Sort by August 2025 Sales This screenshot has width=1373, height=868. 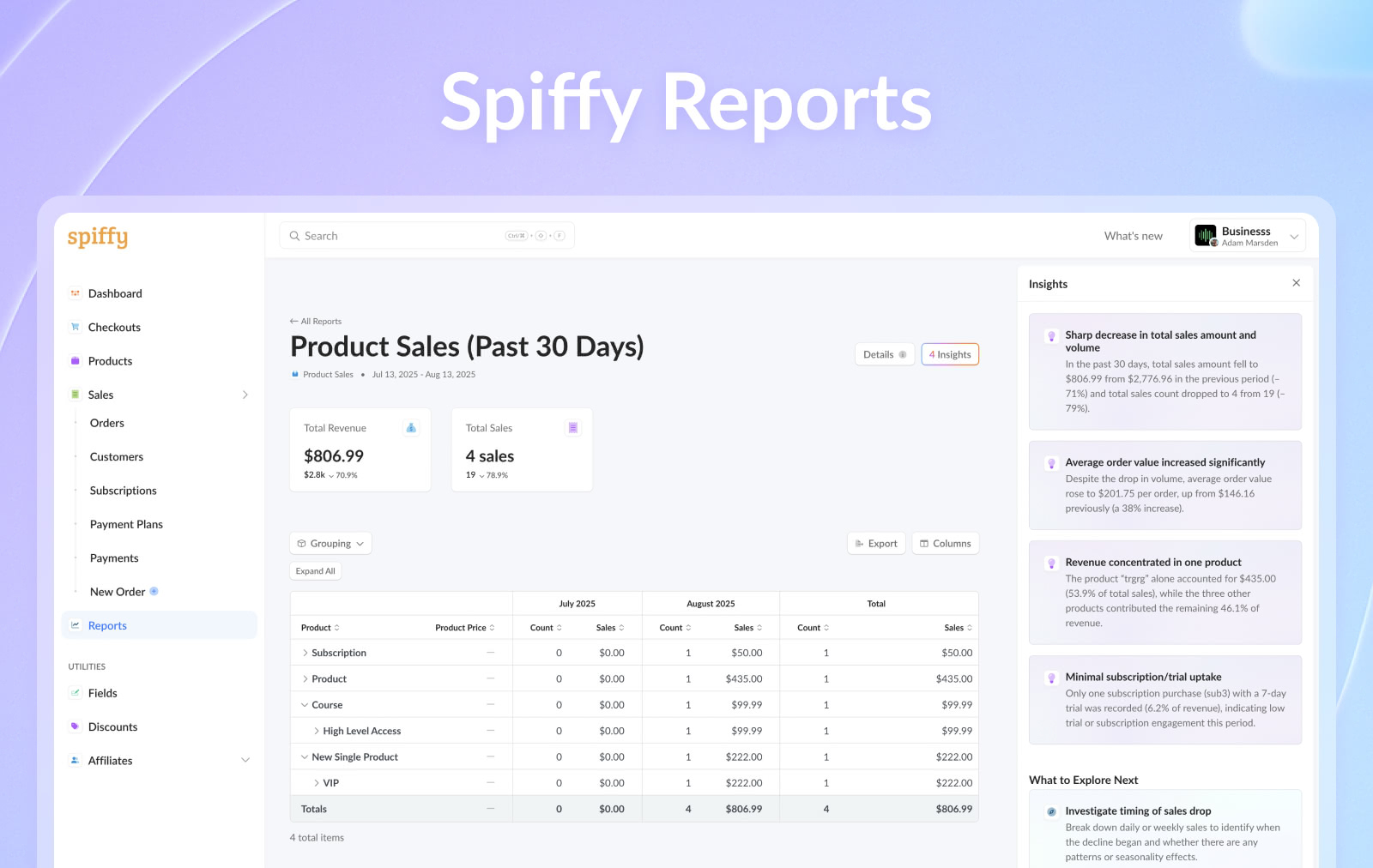coord(748,628)
